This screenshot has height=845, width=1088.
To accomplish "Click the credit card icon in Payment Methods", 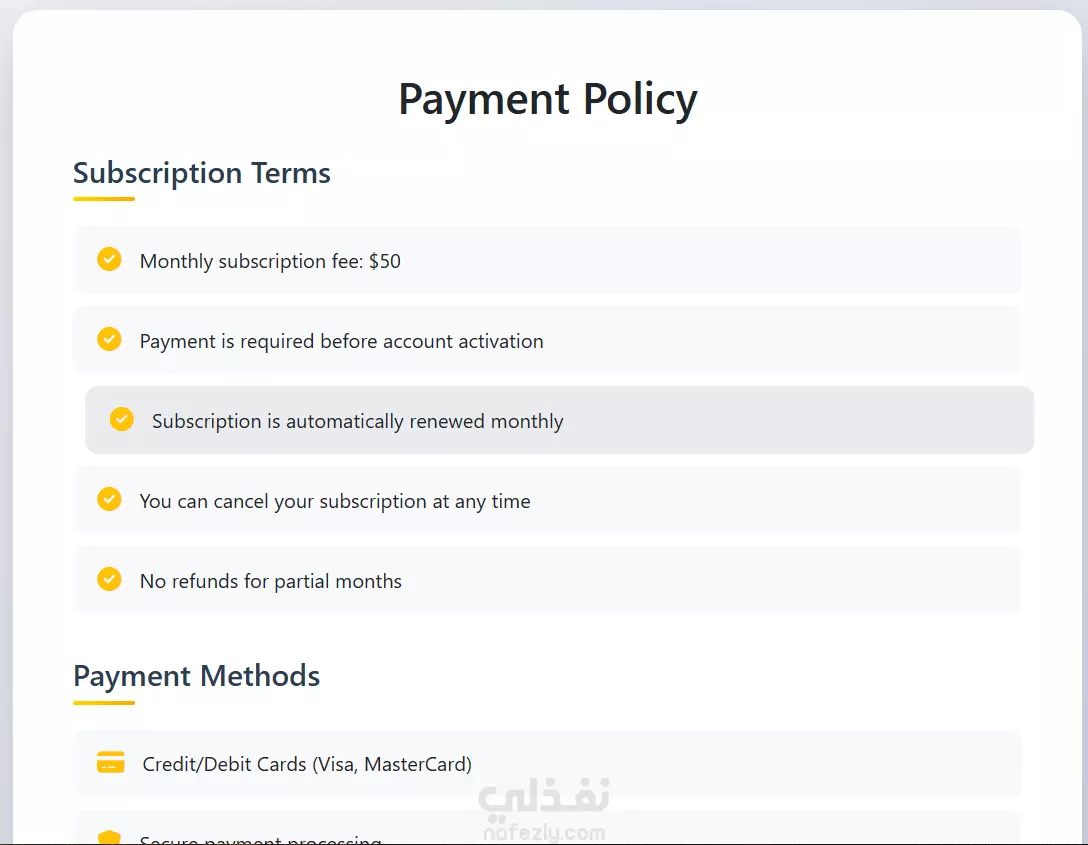I will pyautogui.click(x=110, y=762).
